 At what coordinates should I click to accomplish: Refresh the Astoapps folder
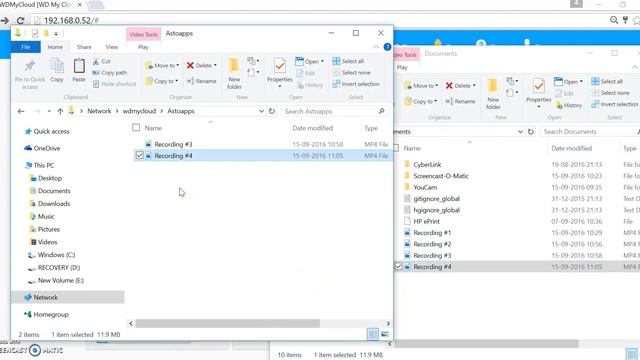tap(272, 111)
